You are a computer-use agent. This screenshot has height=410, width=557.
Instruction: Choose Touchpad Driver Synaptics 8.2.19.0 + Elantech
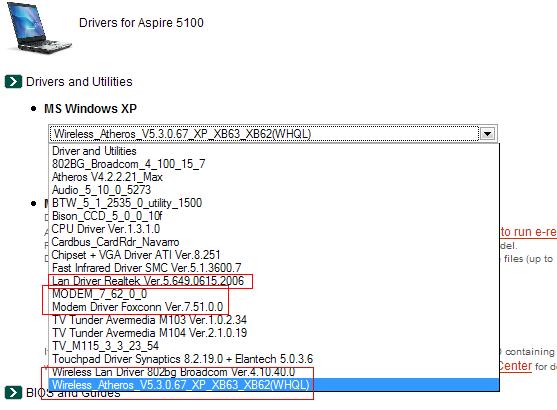point(274,359)
